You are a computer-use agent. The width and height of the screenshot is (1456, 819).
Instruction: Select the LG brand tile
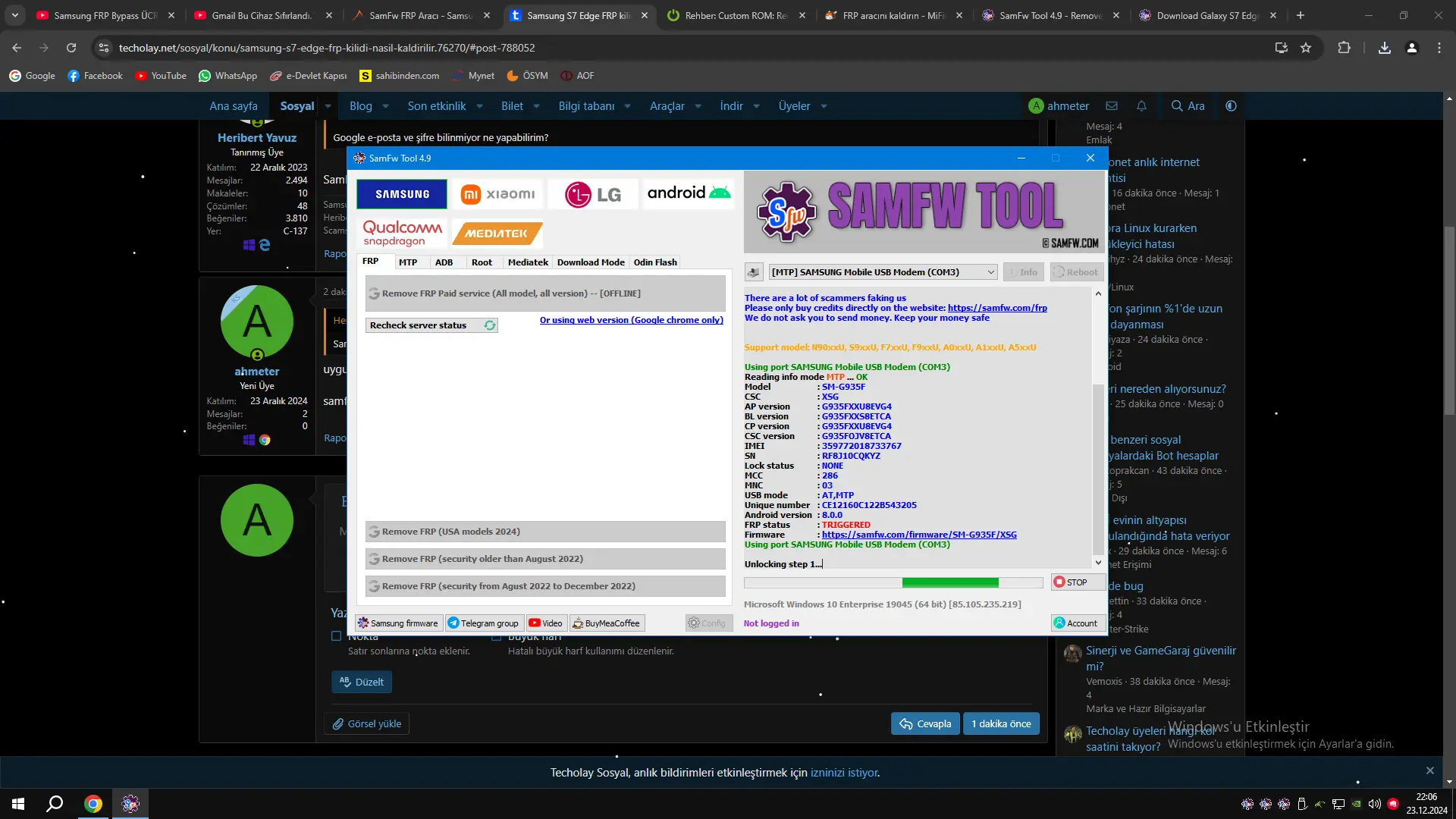pos(592,194)
